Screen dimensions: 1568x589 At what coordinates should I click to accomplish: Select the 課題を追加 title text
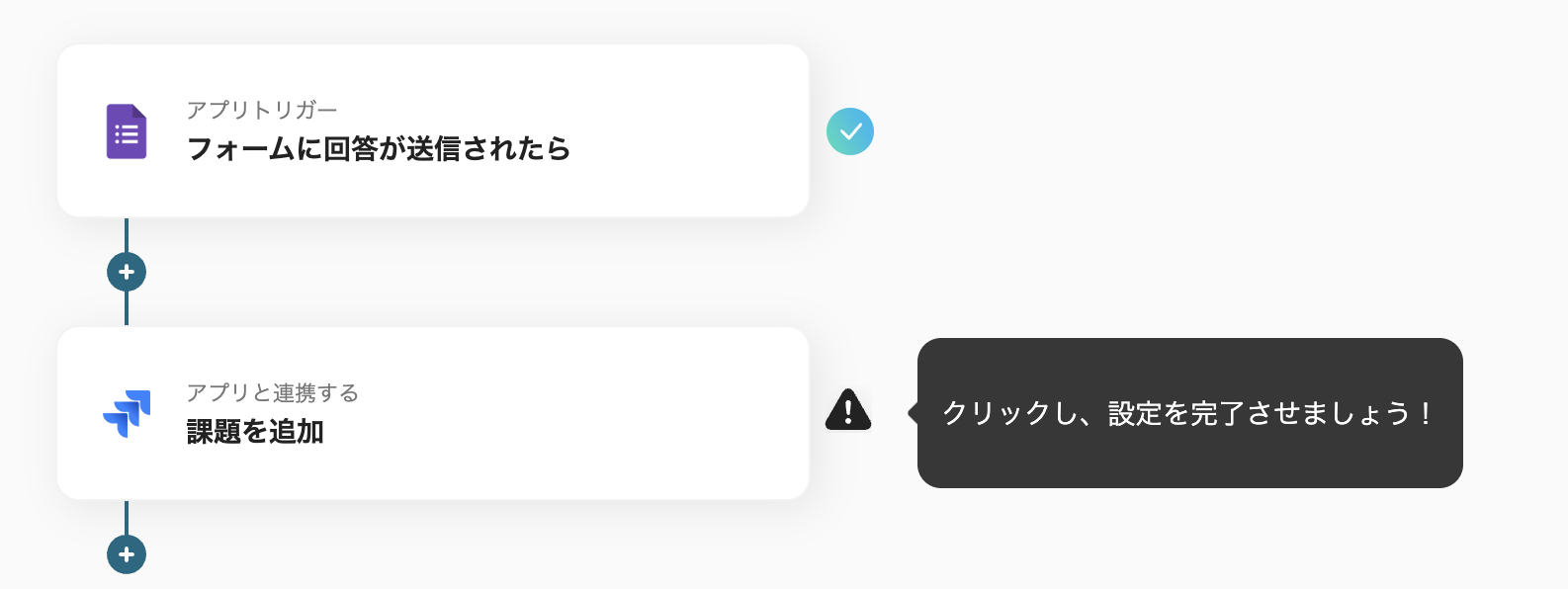pos(256,432)
